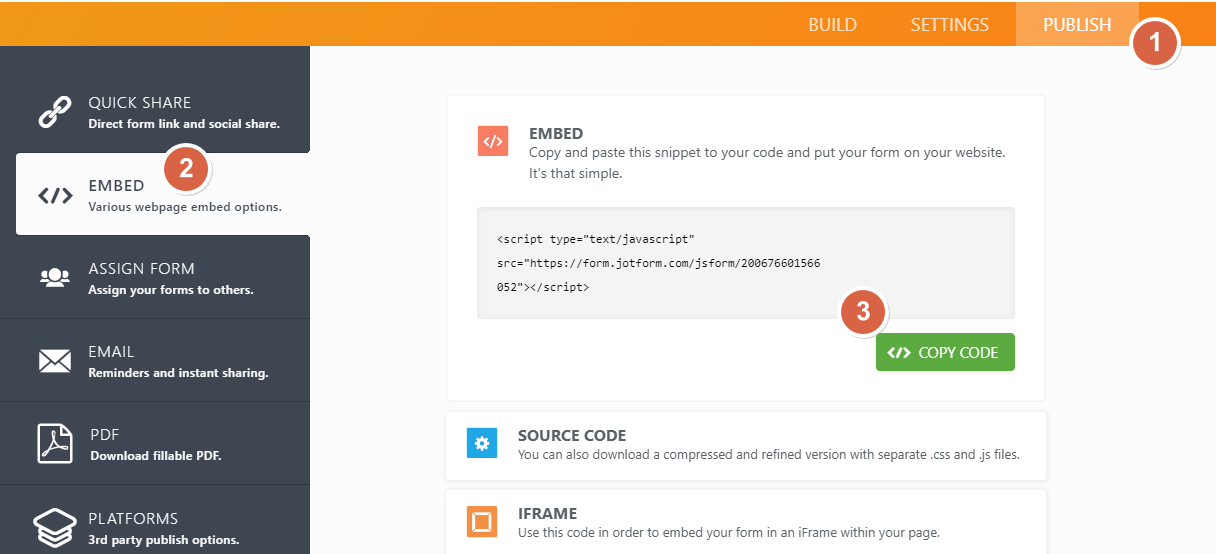The height and width of the screenshot is (554, 1216).
Task: Click inside the embed script code box
Action: pos(745,263)
